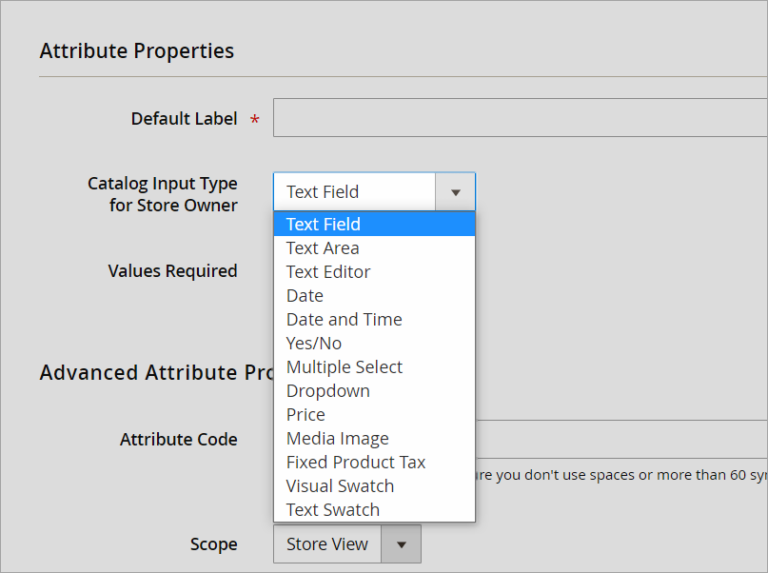Select Visual Swatch input type
Image resolution: width=768 pixels, height=573 pixels.
pos(340,486)
